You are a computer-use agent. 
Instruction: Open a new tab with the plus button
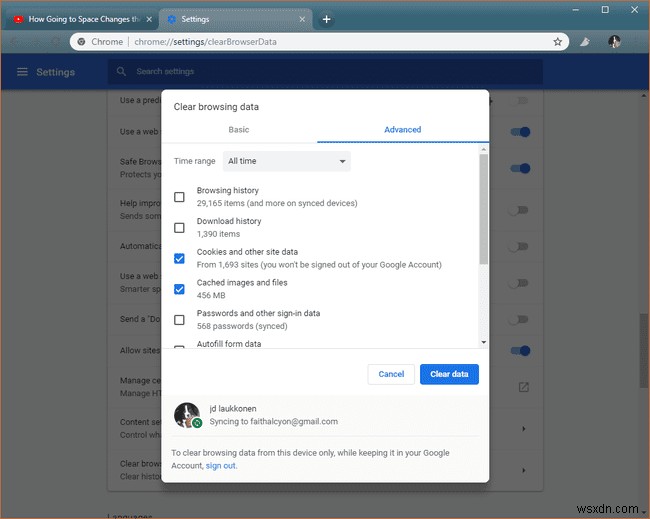pyautogui.click(x=326, y=19)
